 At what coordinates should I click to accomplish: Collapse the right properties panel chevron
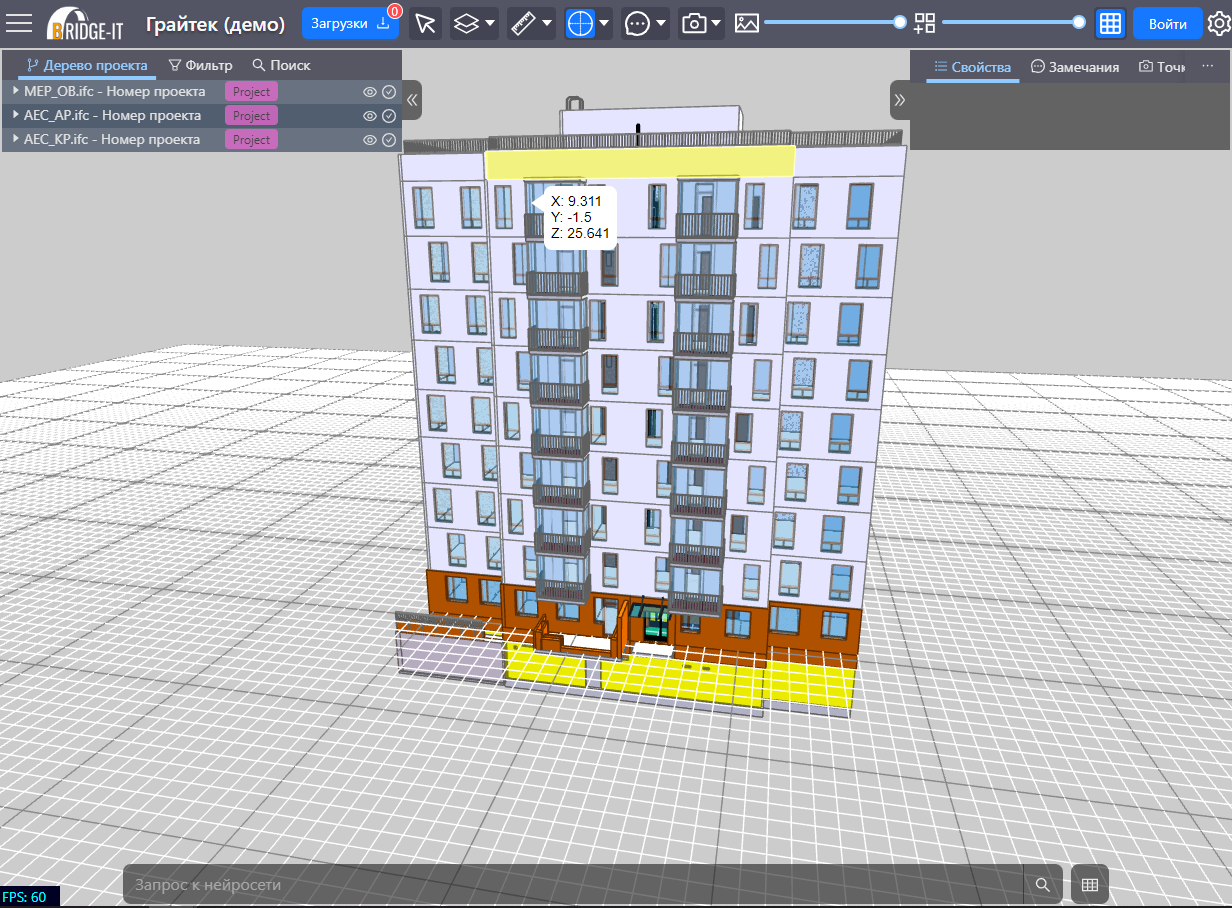click(899, 100)
